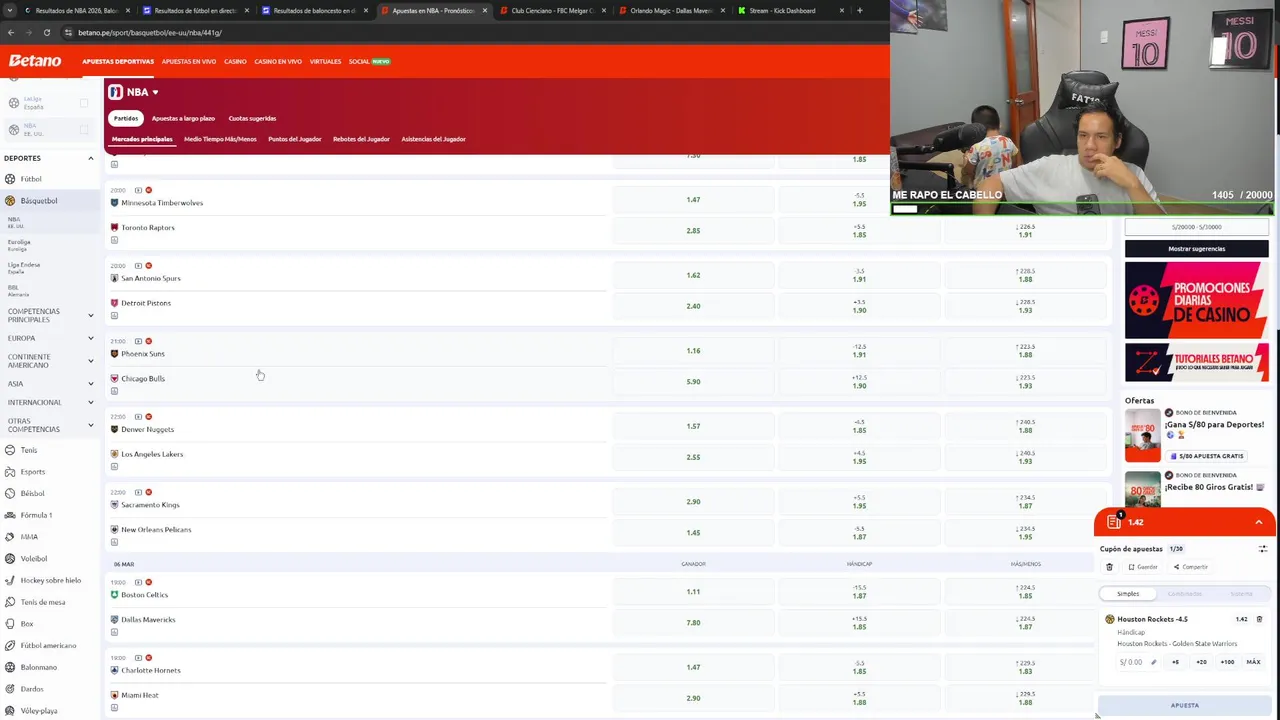Switch to Cuotas sugeridas tab
1280x720 pixels.
click(252, 119)
